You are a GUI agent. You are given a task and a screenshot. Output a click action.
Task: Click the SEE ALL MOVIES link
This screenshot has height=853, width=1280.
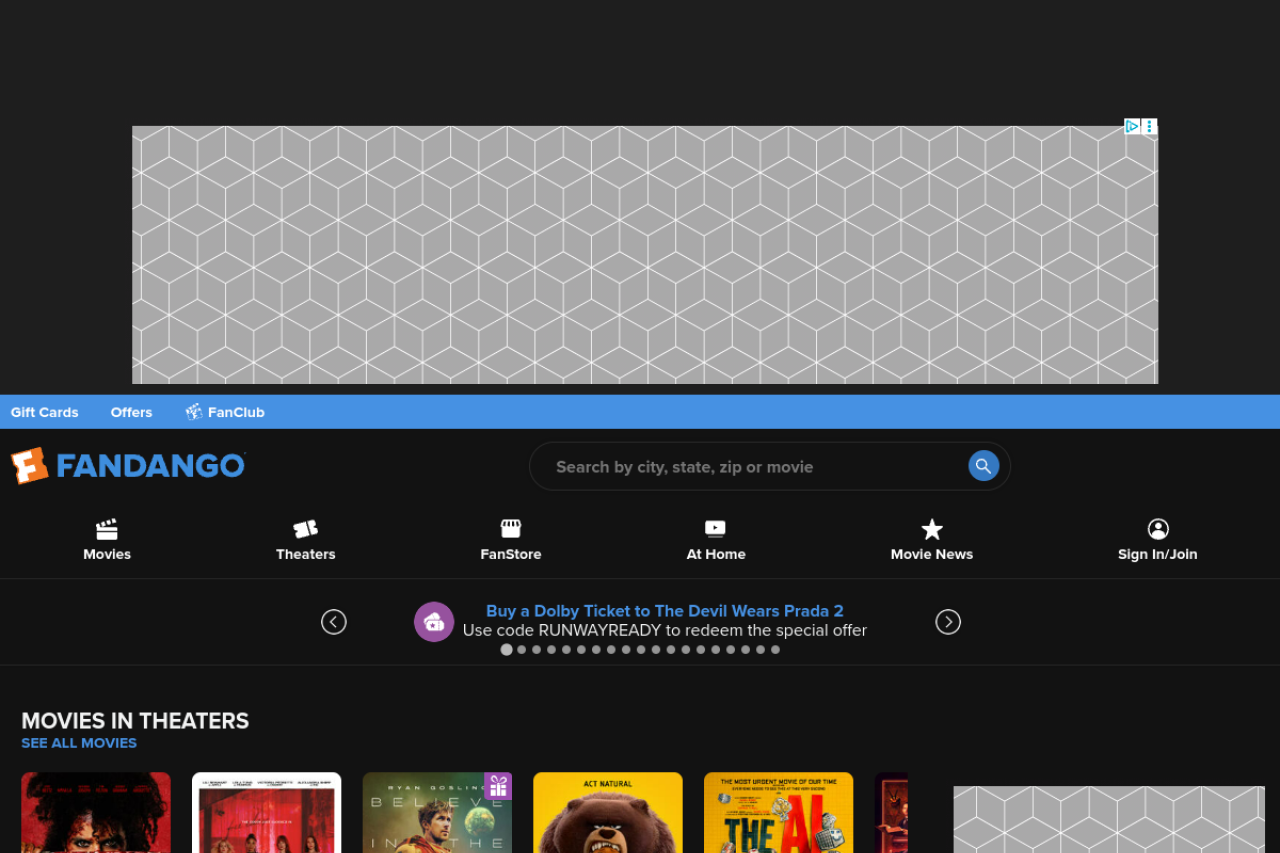[79, 743]
